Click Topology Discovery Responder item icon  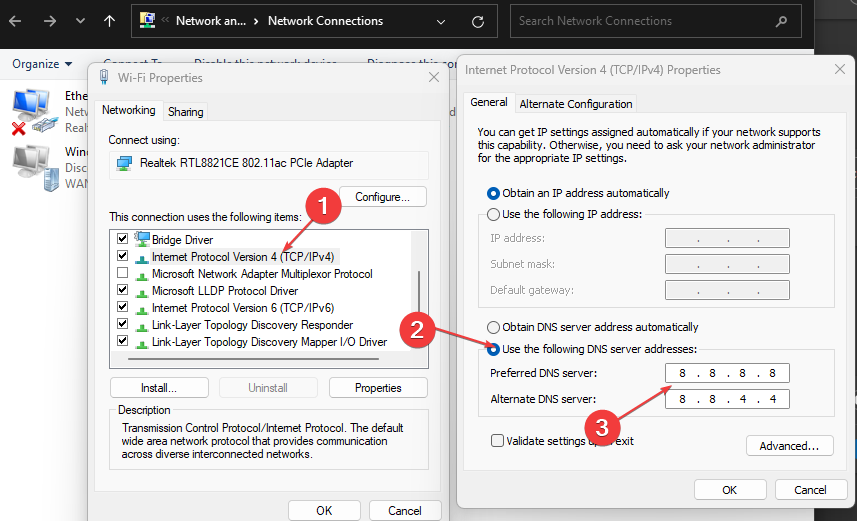142,326
